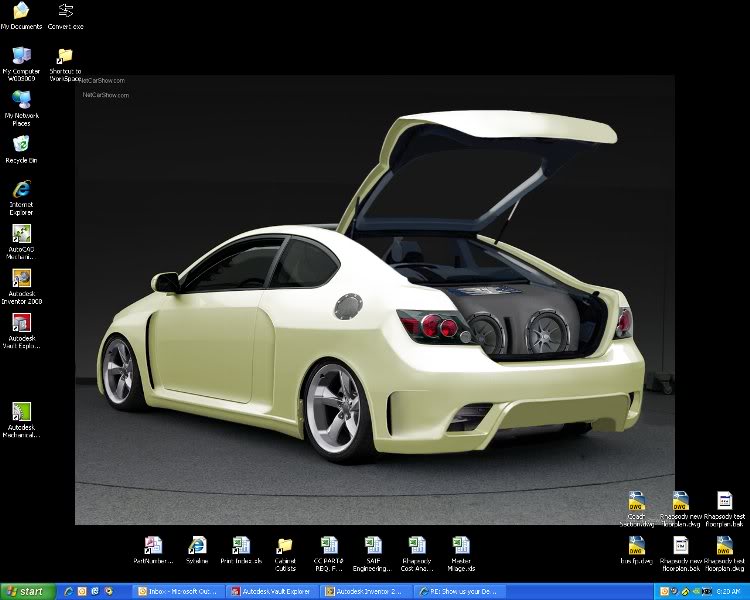Open the Coach Section.dwg file icon

pos(637,509)
